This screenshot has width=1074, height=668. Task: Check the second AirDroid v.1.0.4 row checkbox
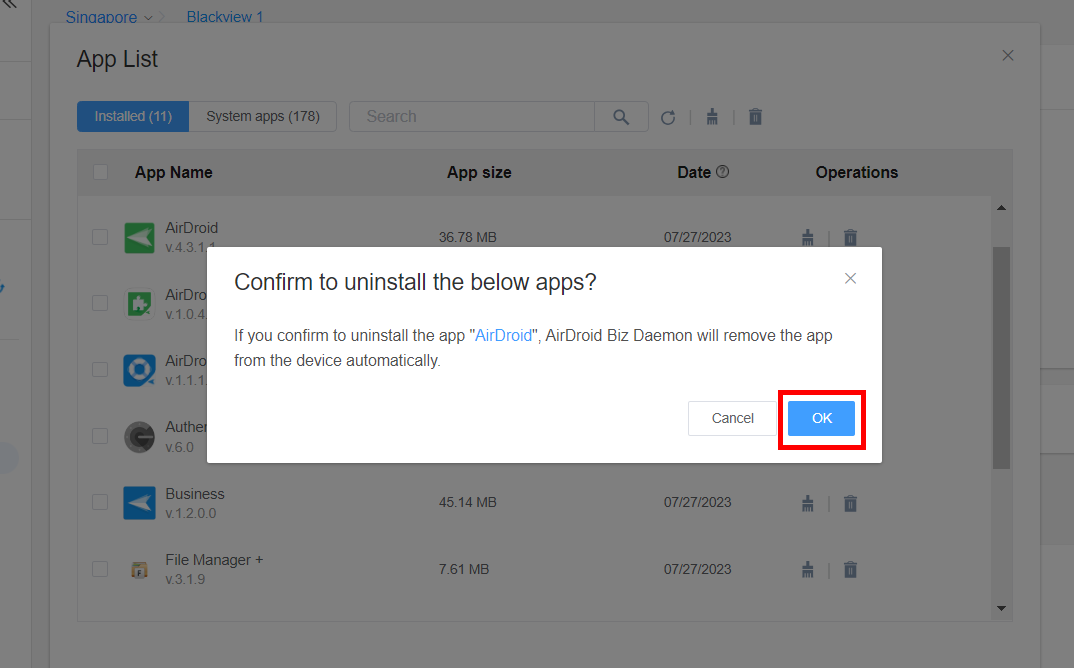coord(100,303)
